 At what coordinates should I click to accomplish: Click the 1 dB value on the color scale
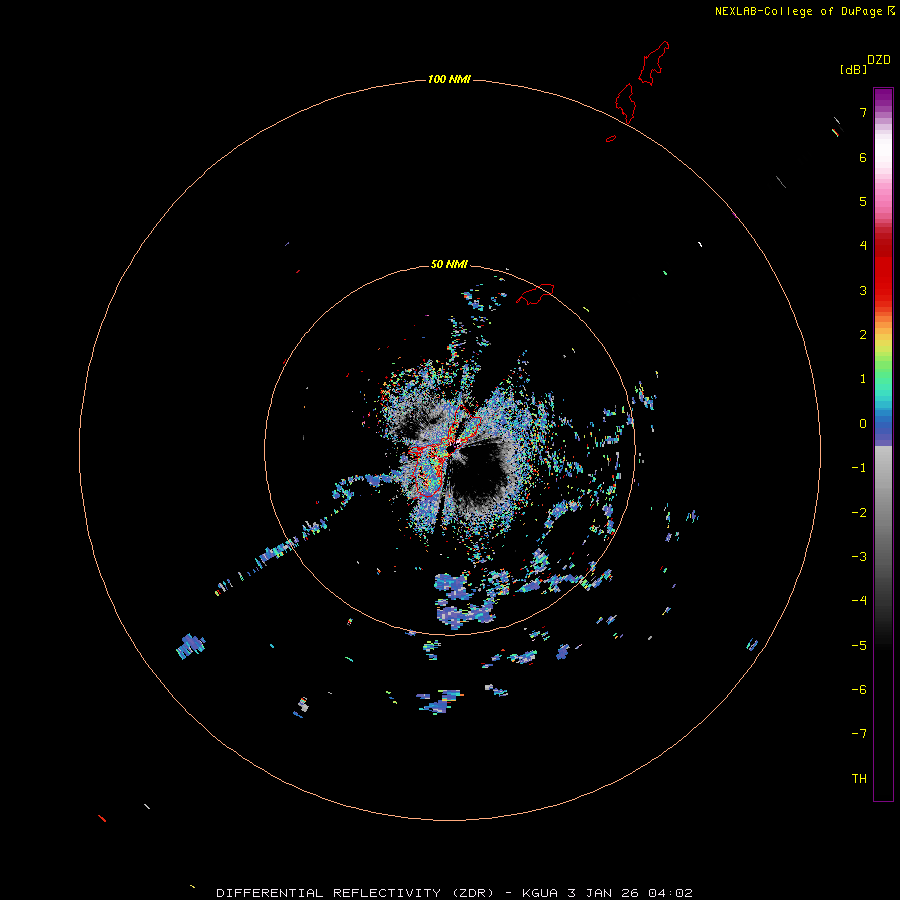tap(863, 379)
